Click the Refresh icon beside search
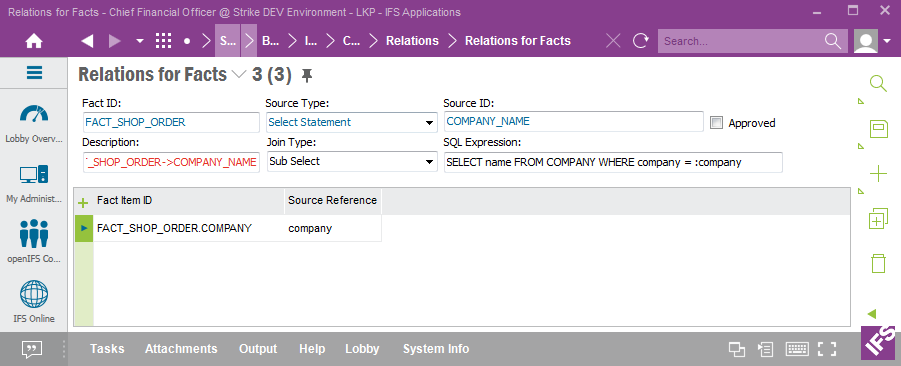 coord(641,41)
